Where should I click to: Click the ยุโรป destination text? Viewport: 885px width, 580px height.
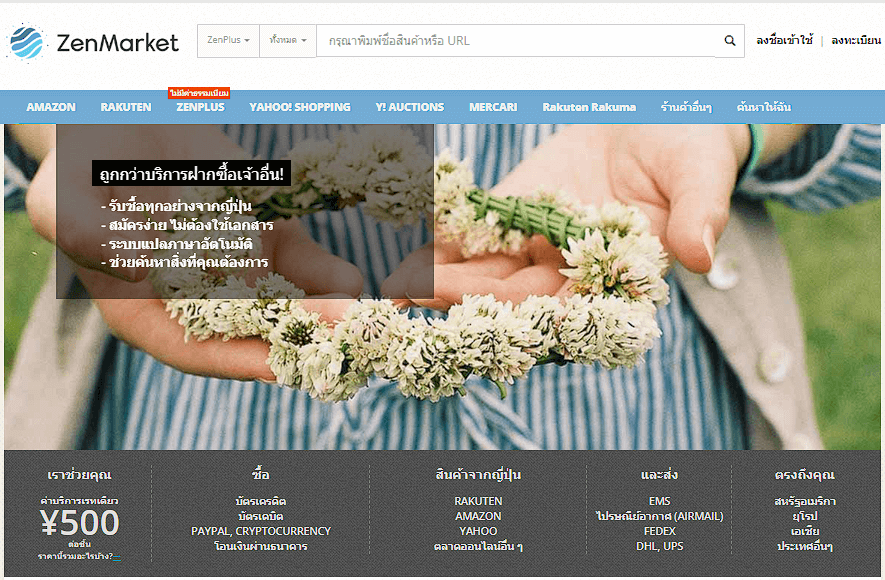[804, 516]
